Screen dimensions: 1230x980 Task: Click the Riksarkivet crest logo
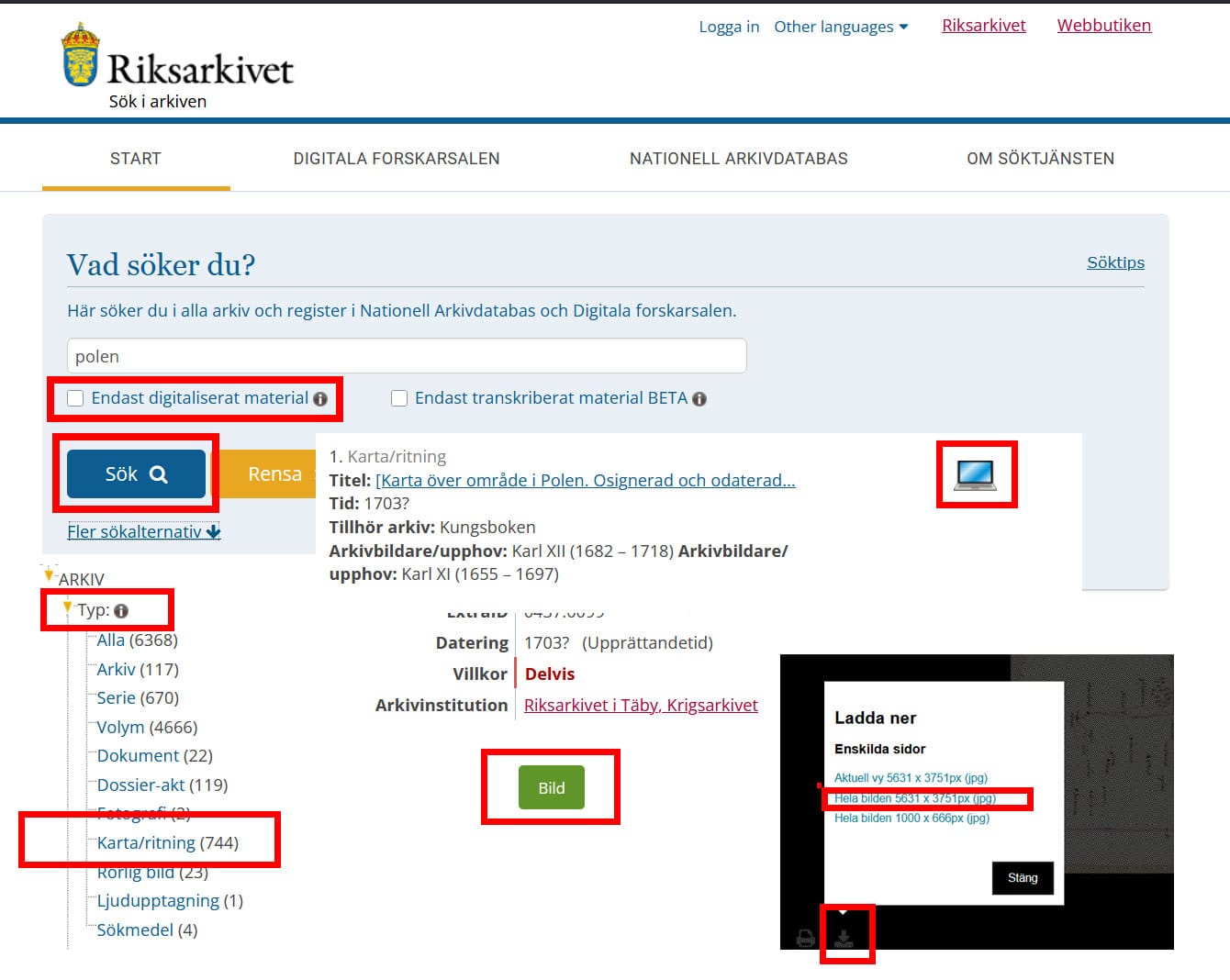coord(80,55)
